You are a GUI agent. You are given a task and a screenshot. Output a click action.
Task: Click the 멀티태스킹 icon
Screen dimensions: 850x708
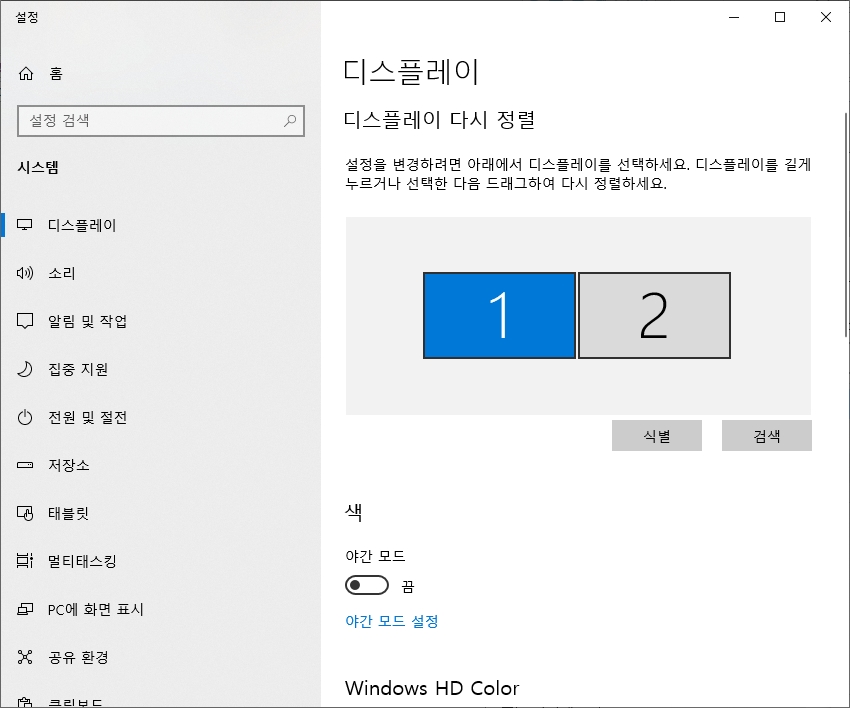point(25,561)
